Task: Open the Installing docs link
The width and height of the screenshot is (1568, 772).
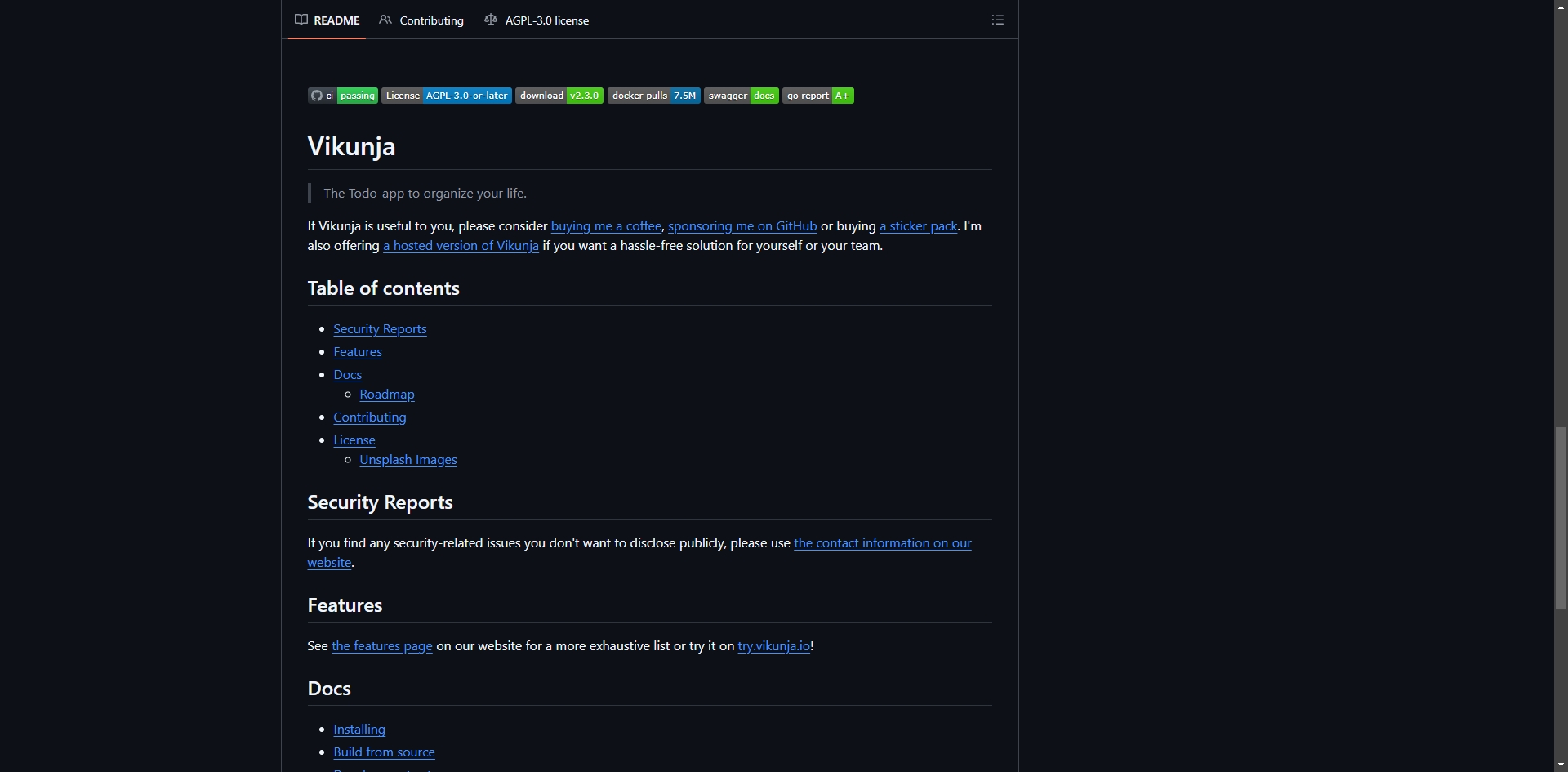Action: pyautogui.click(x=359, y=730)
